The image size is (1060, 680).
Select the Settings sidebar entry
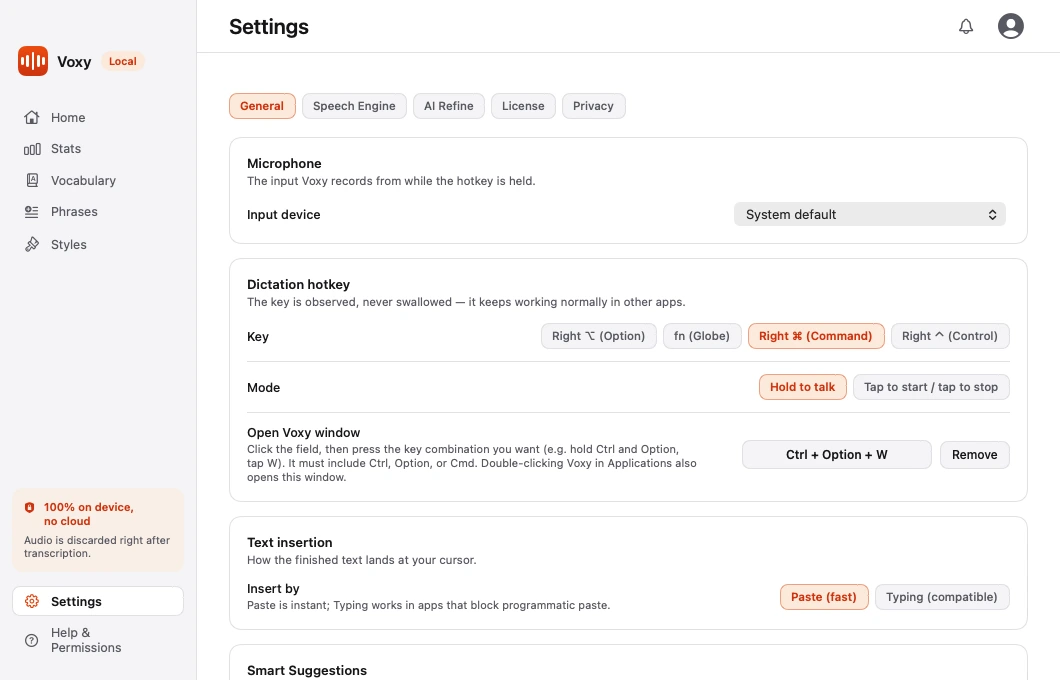point(98,601)
